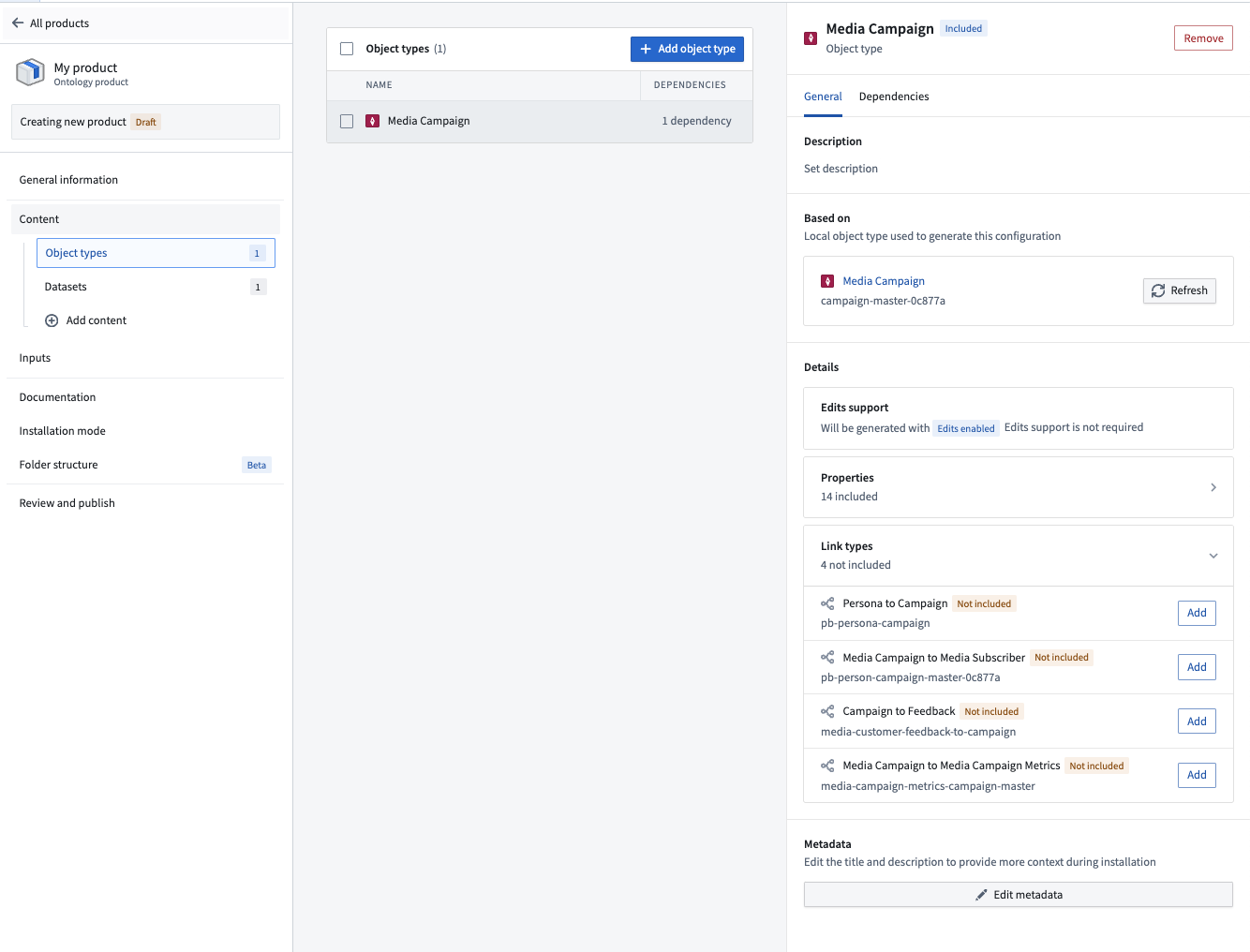
Task: Expand the Properties section chevron
Action: coord(1213,487)
